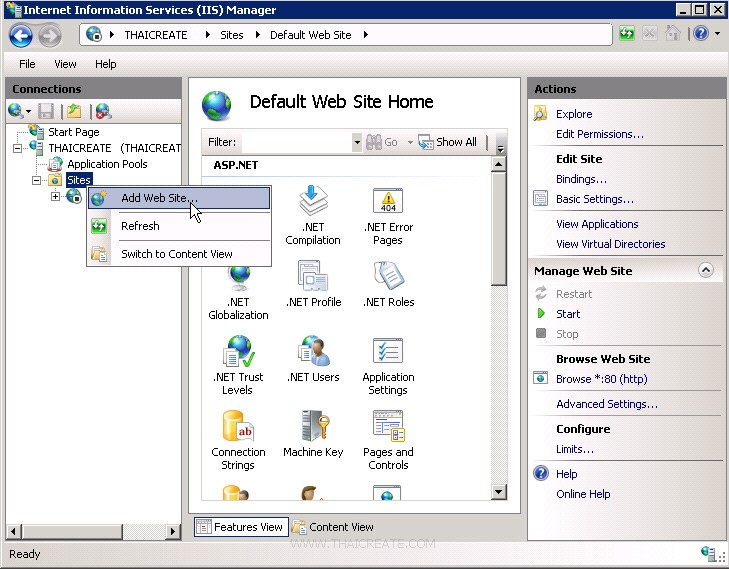Click THAICREATE in the address breadcrumb
The image size is (729, 569).
[x=156, y=35]
